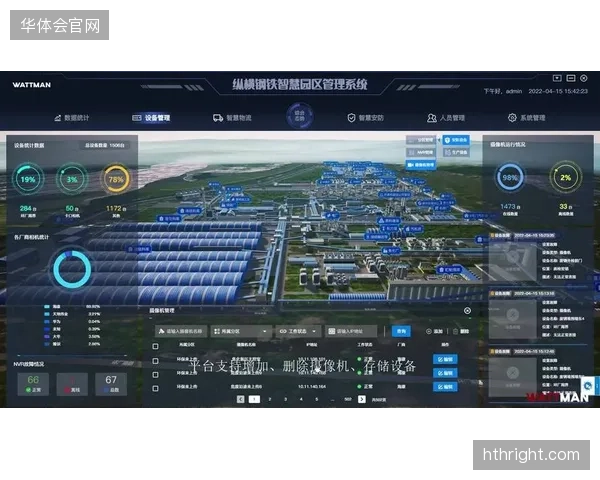Open the alarm thumbnail dated 15:13:18
Image resolution: width=600 pixels, height=480 pixels.
point(512,319)
